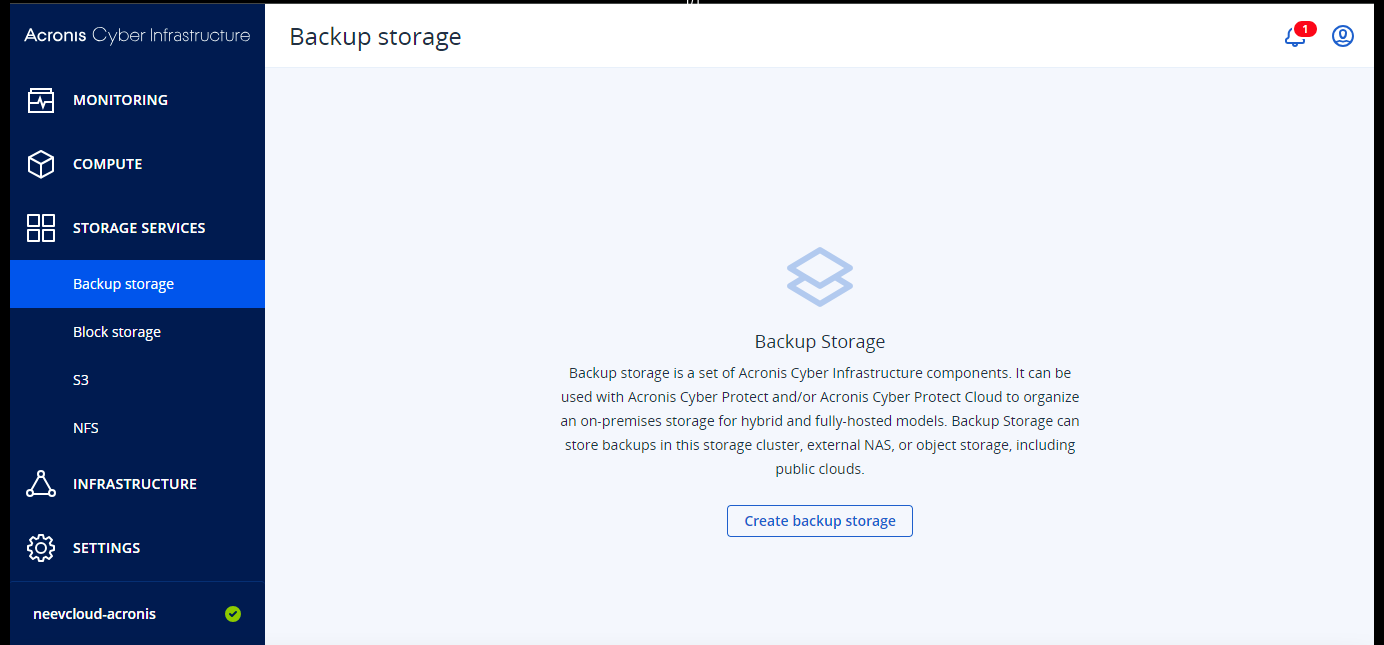Viewport: 1384px width, 645px height.
Task: Click the Infrastructure triangle nodes icon
Action: pyautogui.click(x=41, y=484)
